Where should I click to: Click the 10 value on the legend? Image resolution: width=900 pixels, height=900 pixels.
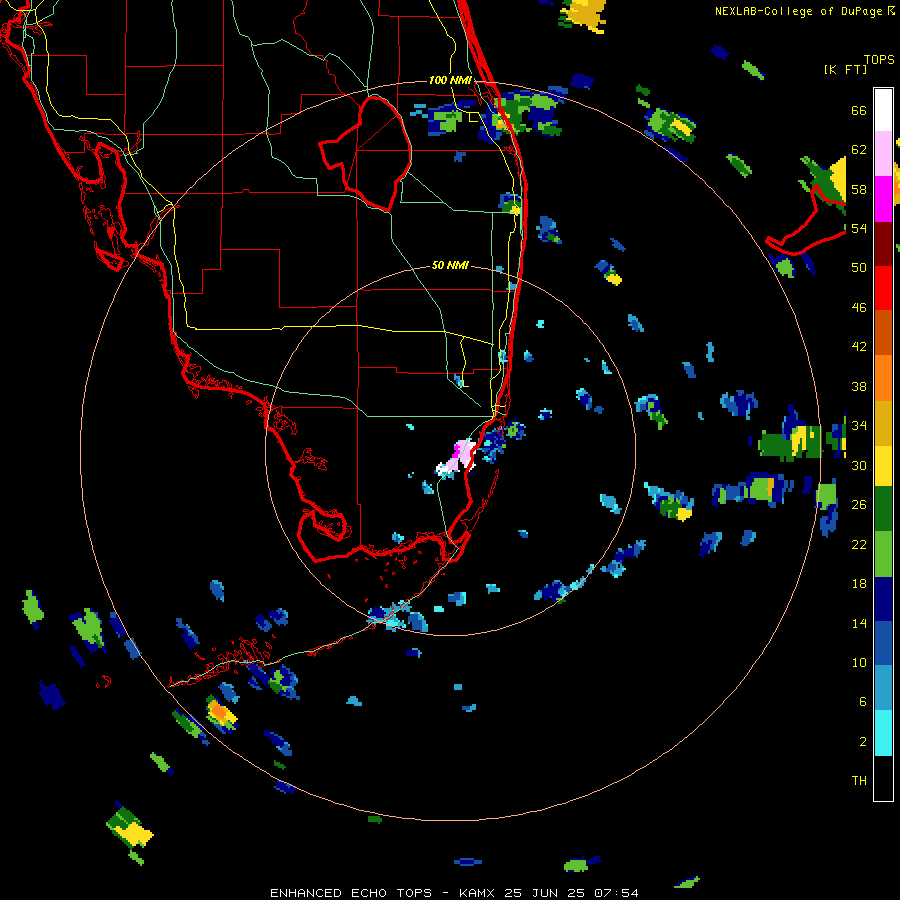859,662
